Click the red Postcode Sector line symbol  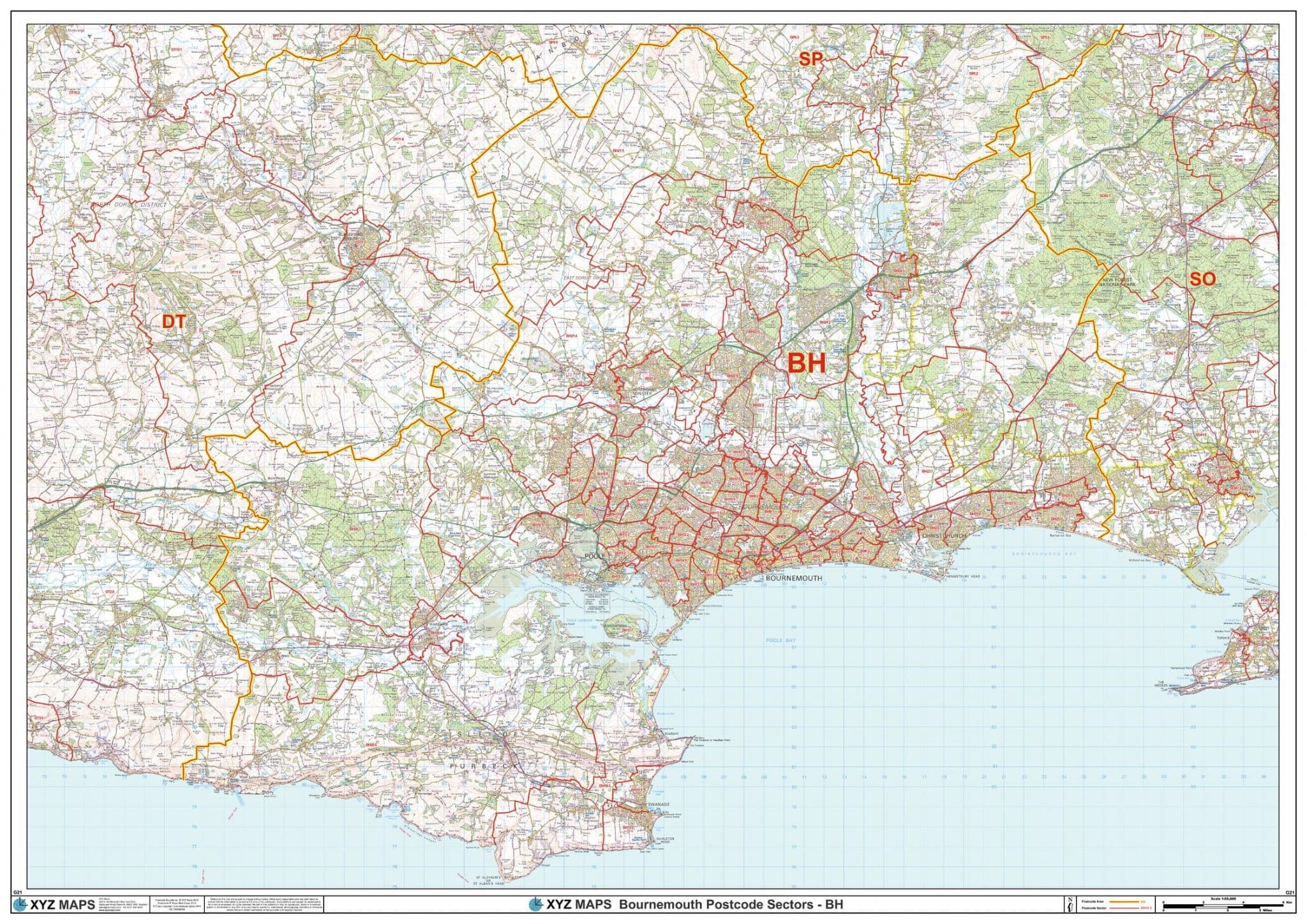(1124, 908)
